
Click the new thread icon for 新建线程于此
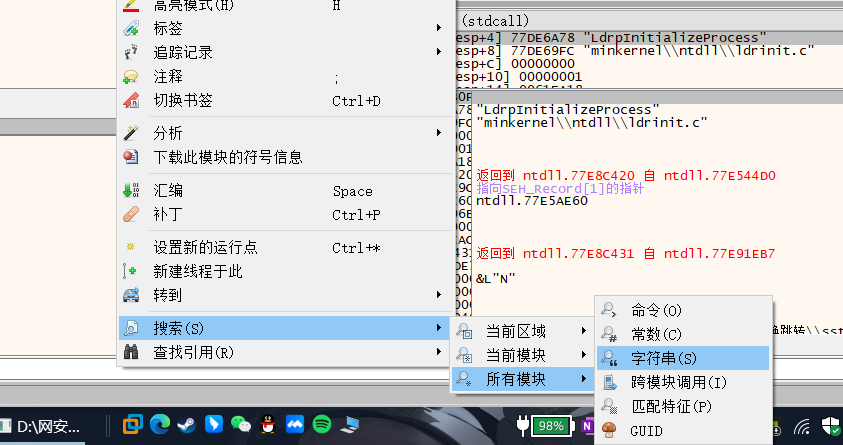[130, 271]
